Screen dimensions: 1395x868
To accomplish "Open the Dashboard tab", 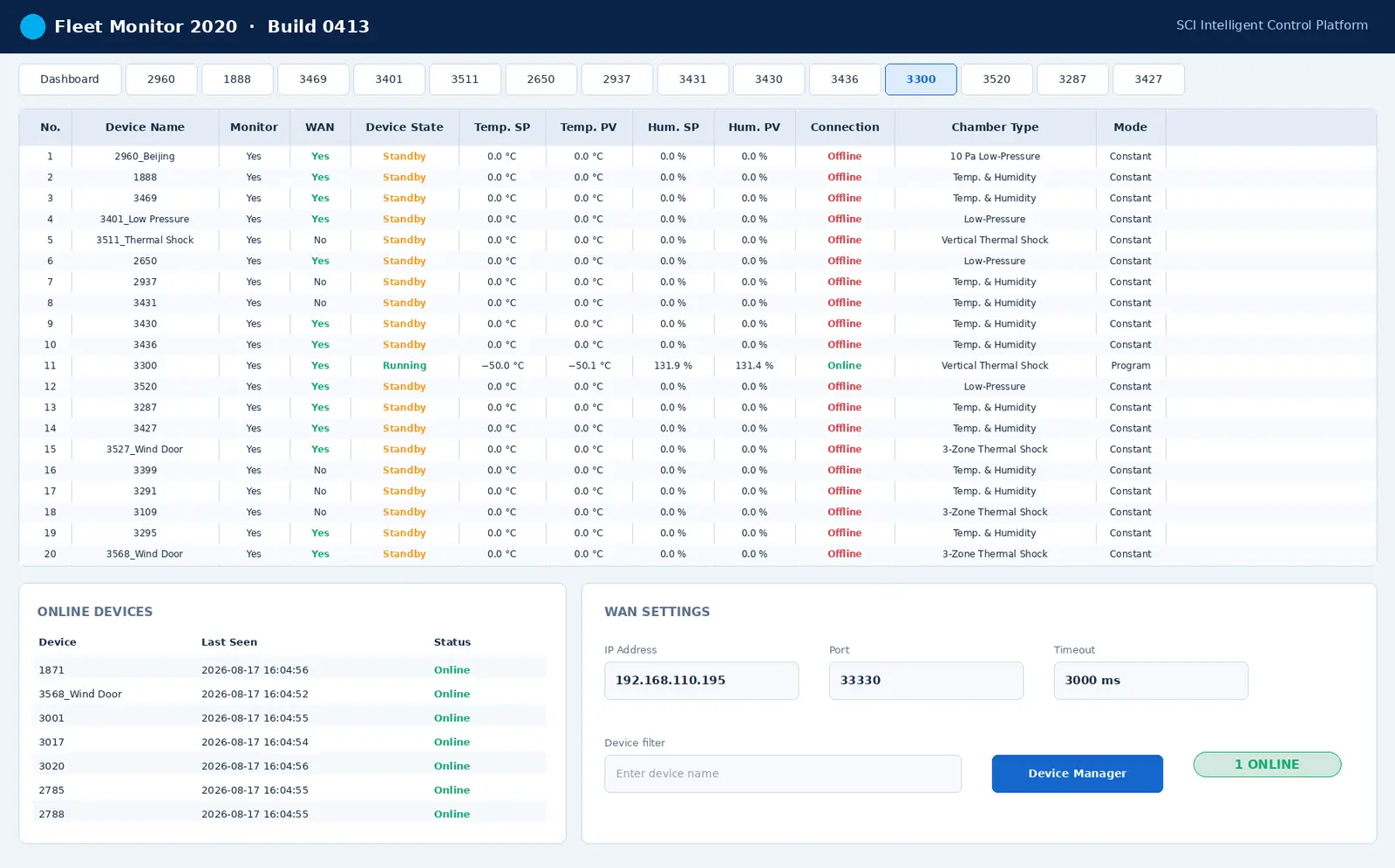I will tap(69, 79).
